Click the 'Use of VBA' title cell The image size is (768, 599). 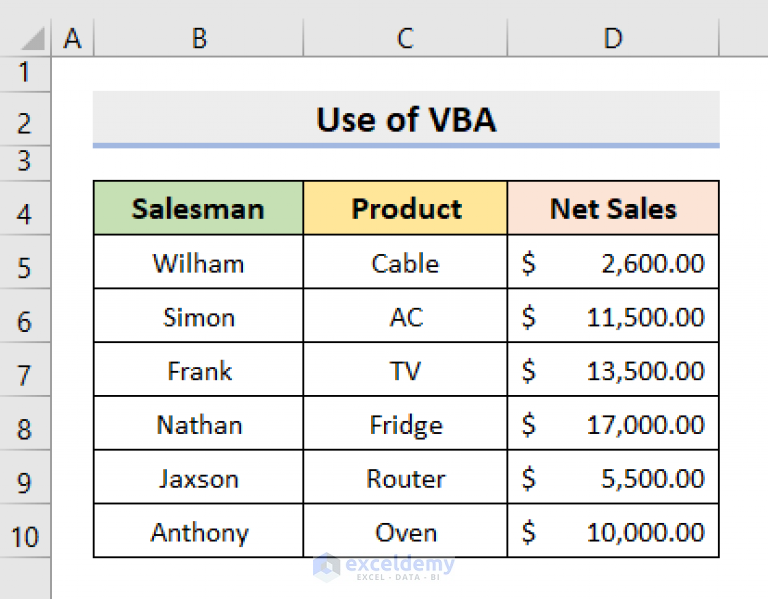[x=406, y=119]
